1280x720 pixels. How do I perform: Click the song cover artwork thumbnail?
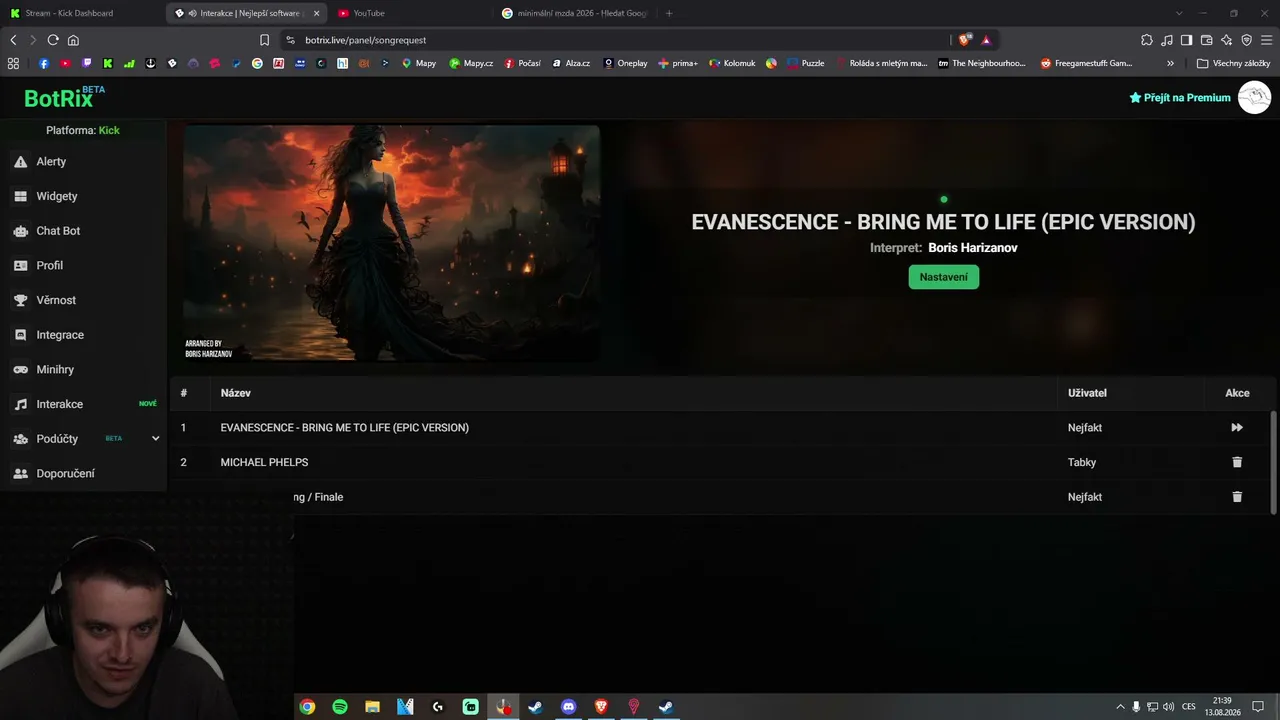391,243
